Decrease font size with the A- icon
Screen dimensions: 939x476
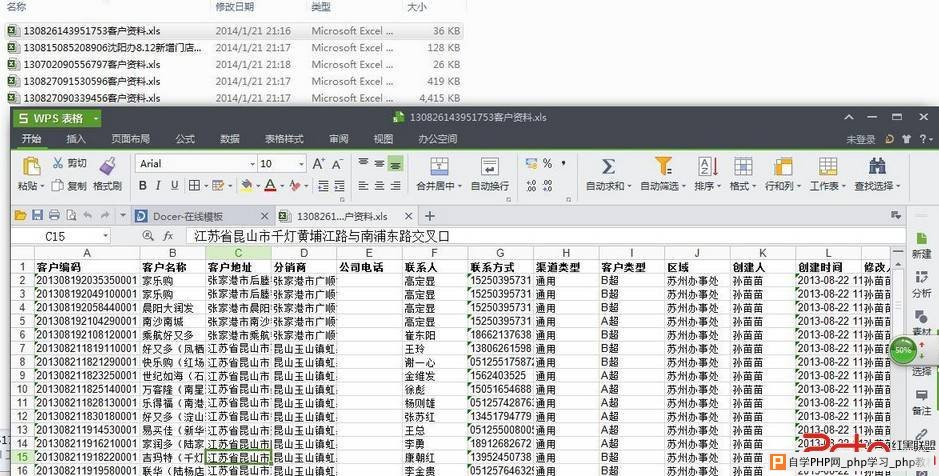click(337, 163)
